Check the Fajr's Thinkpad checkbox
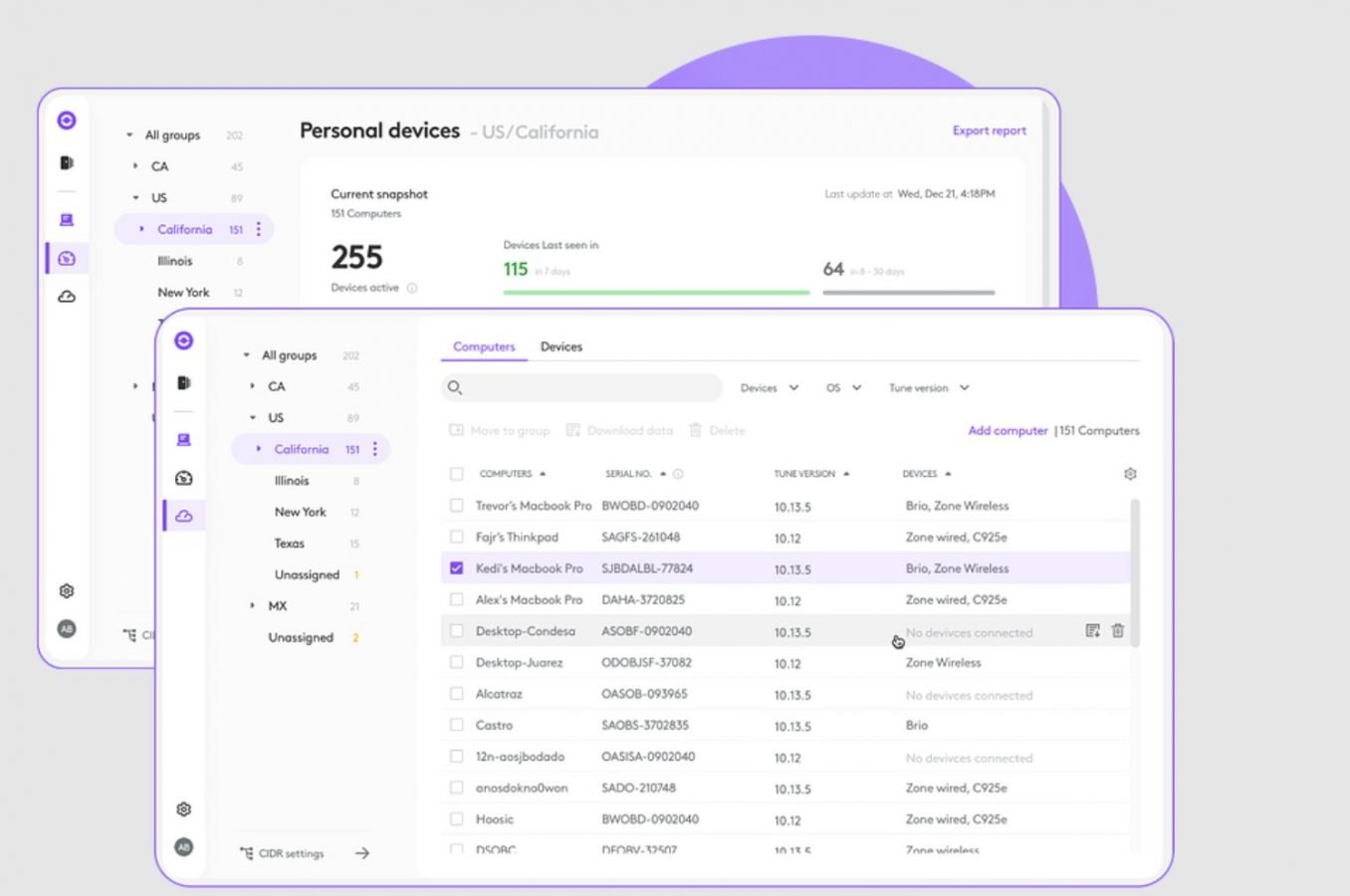Viewport: 1350px width, 896px height. tap(456, 537)
